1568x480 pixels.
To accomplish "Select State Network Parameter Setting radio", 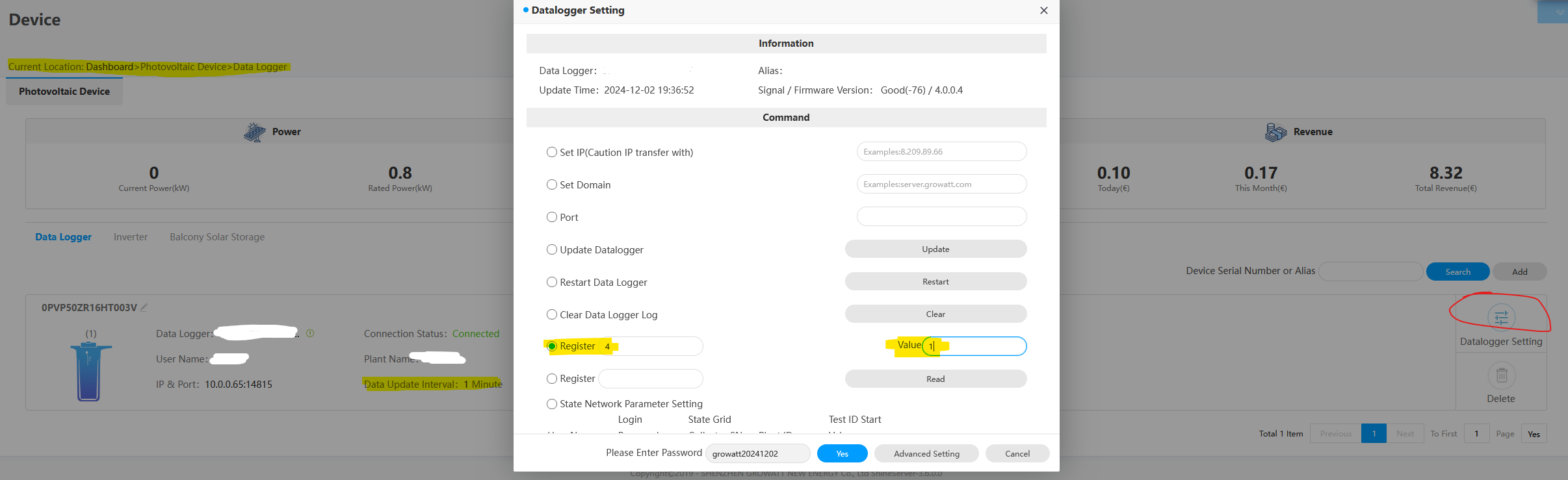I will 552,404.
